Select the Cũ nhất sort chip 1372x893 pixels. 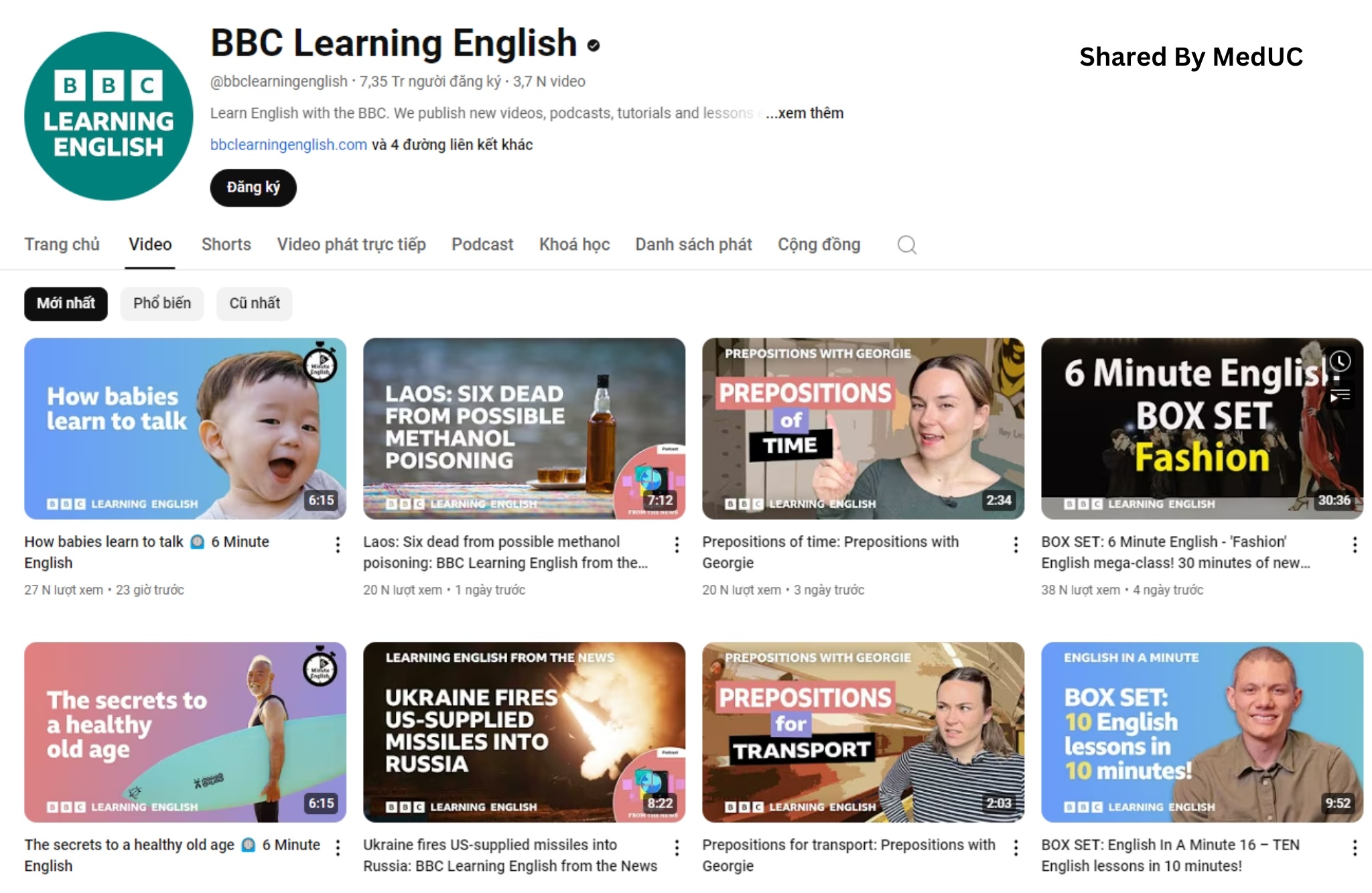point(254,303)
